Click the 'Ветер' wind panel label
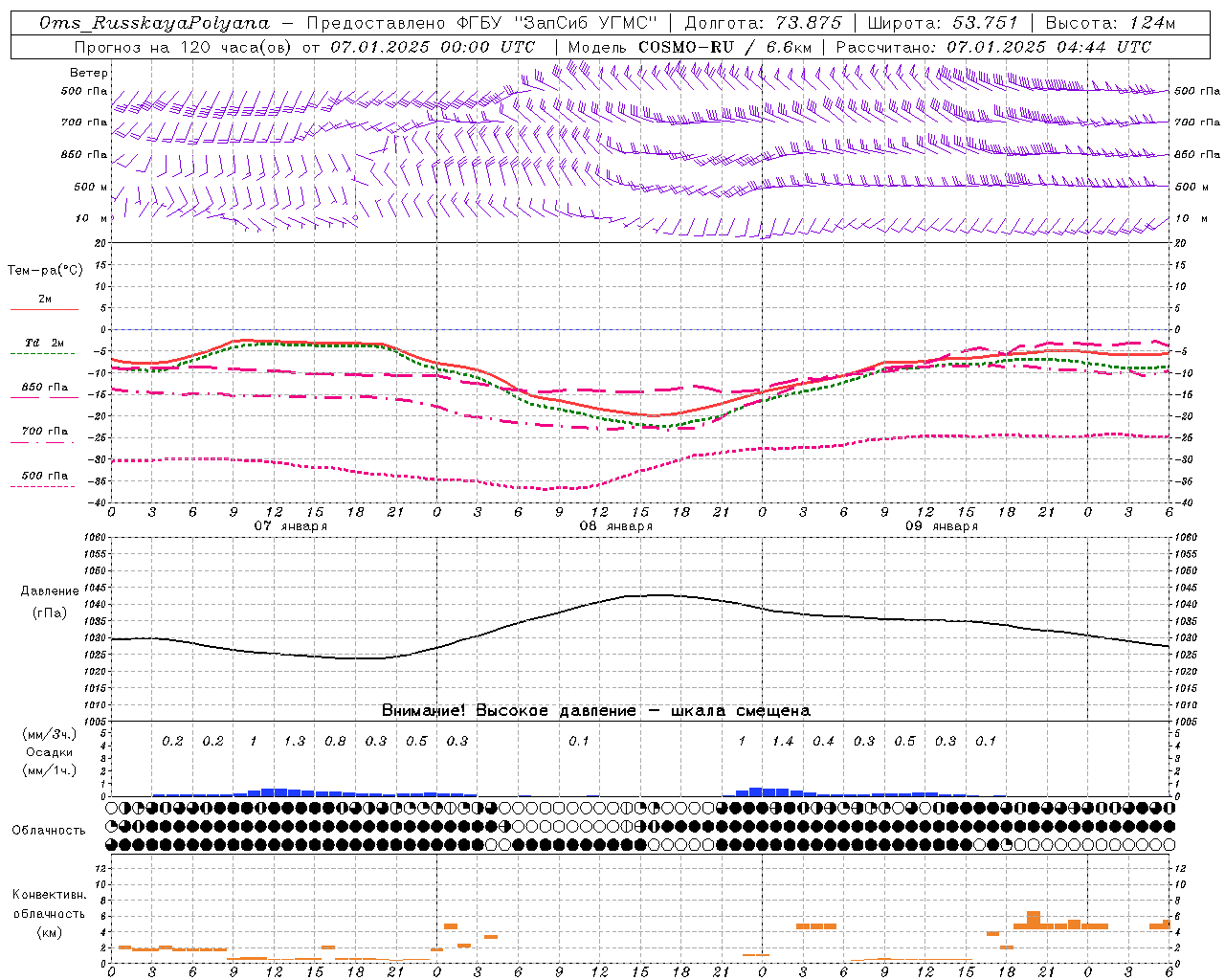Screen dimensions: 1225x980 [x=89, y=73]
